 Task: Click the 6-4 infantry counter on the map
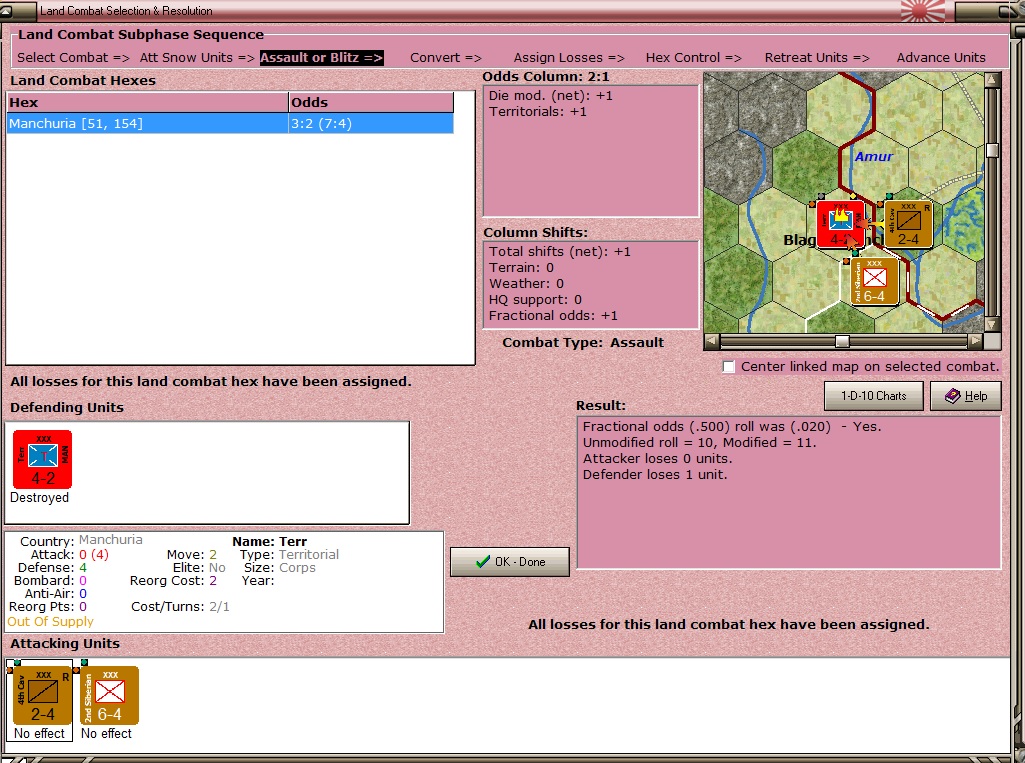pos(875,282)
